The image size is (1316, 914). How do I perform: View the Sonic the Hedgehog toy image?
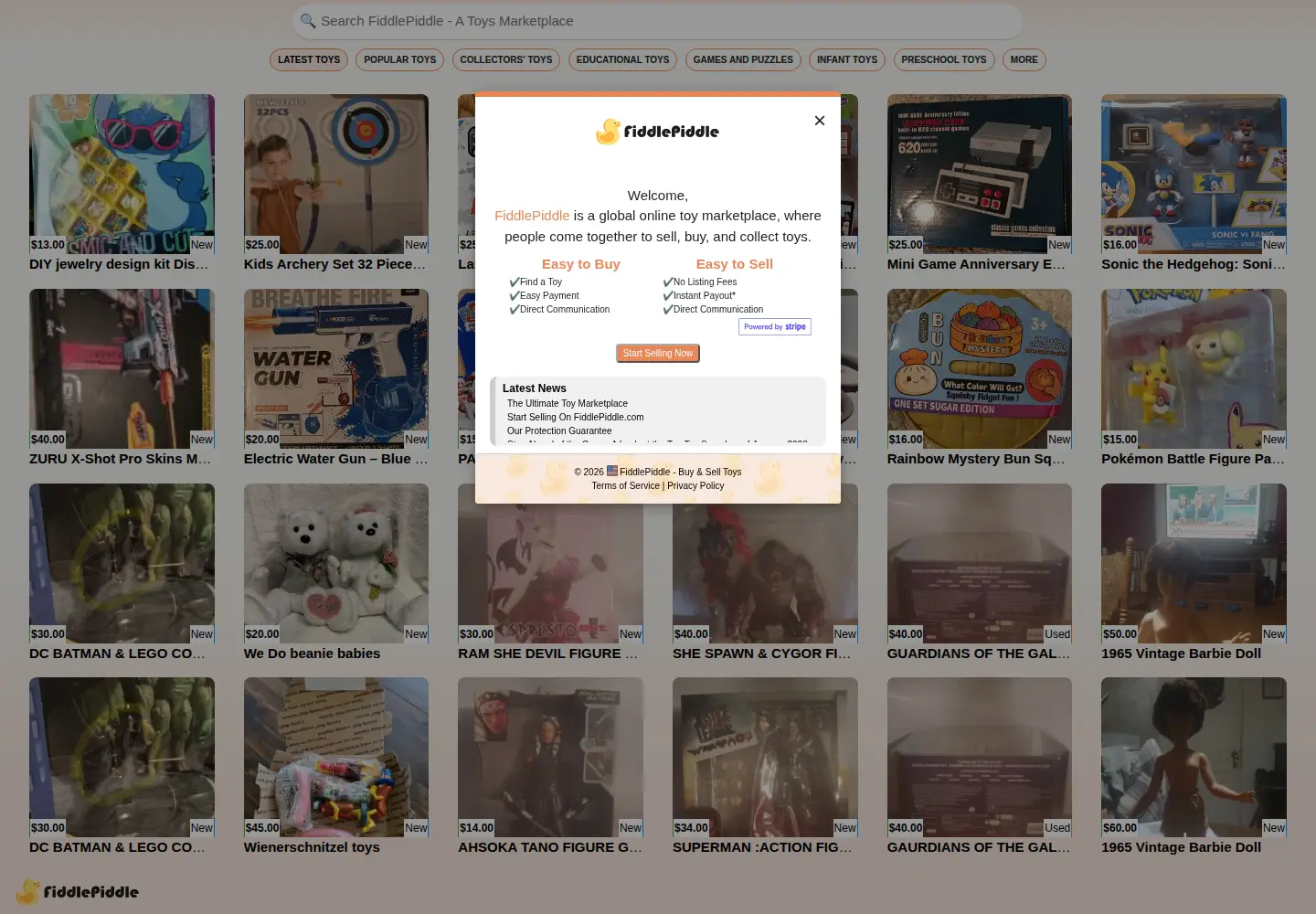coord(1194,174)
